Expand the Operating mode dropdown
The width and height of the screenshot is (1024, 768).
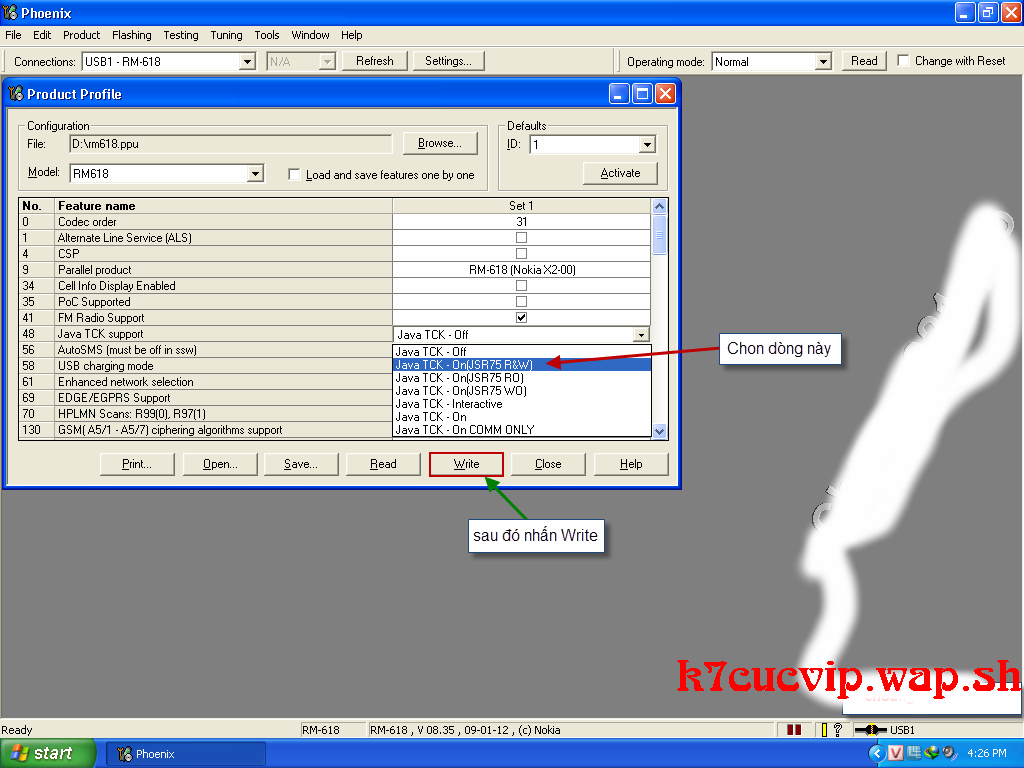point(823,62)
